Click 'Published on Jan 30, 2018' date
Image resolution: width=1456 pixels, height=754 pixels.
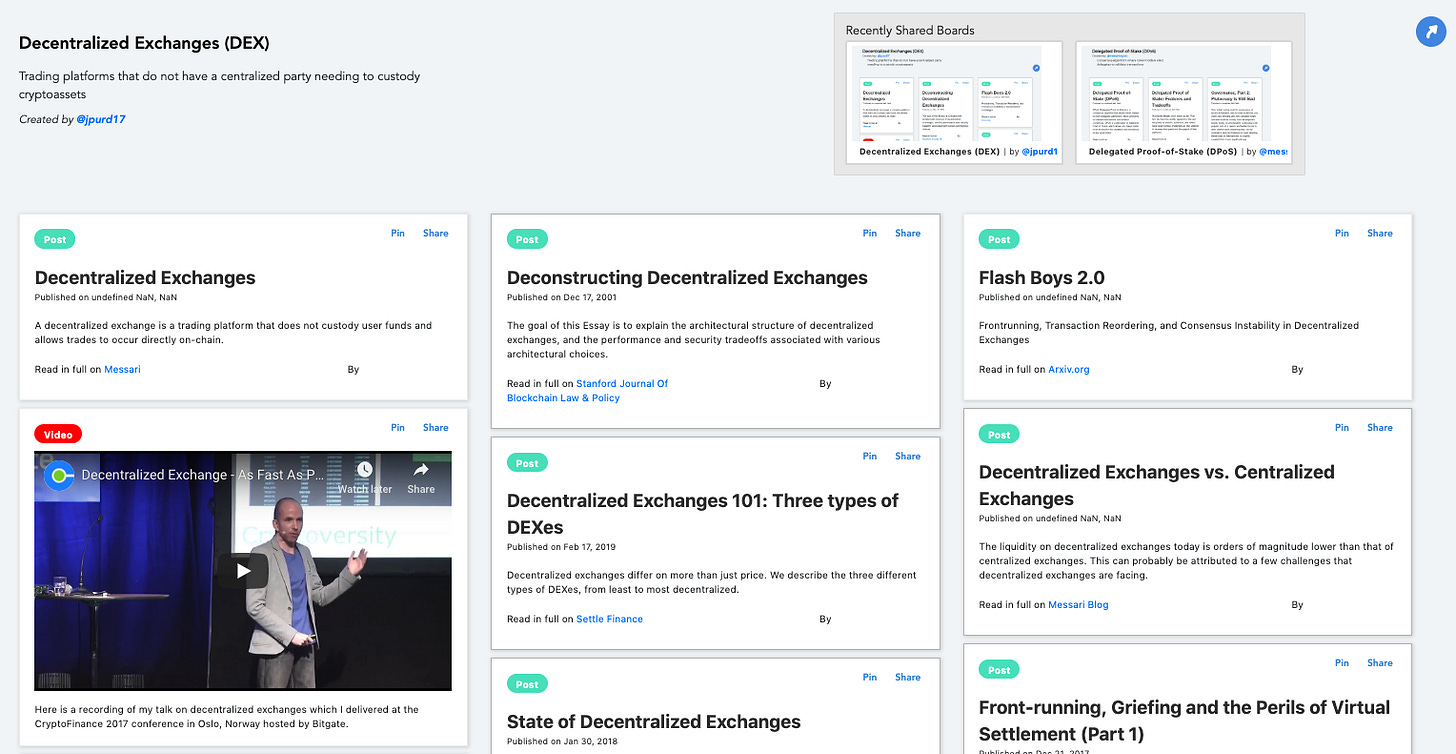[561, 741]
